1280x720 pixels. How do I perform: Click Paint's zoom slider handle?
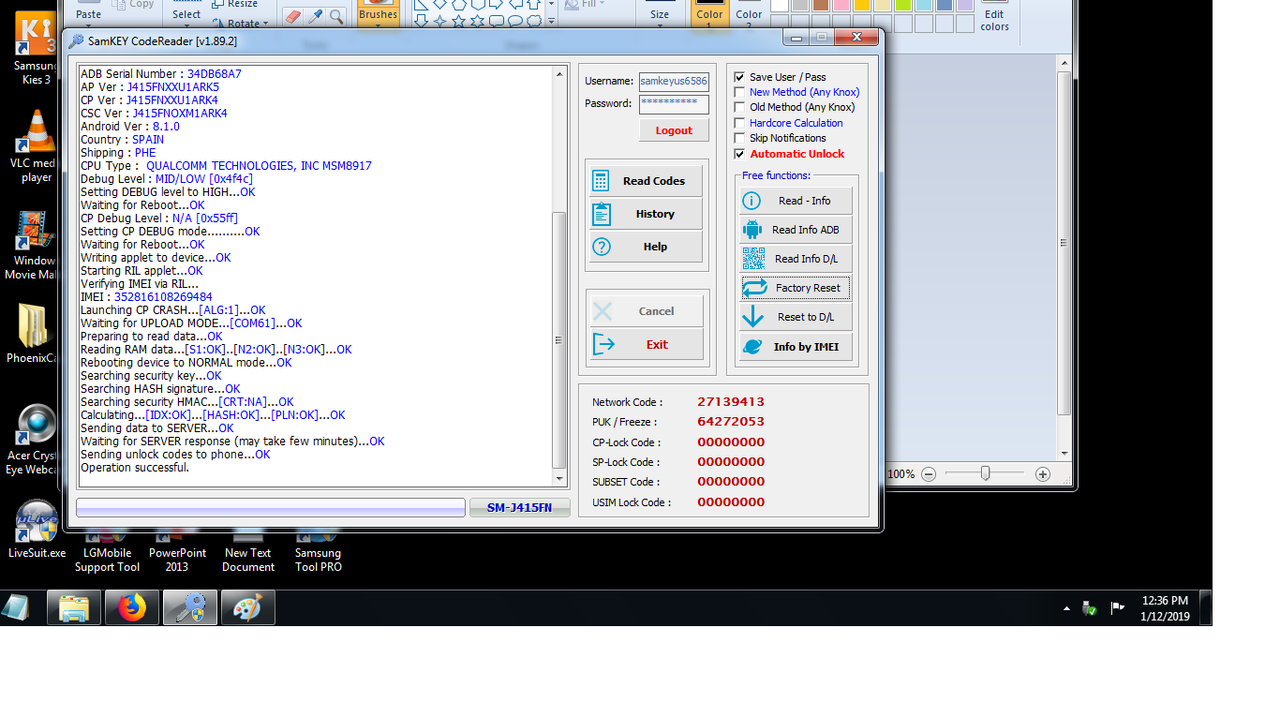(x=985, y=474)
